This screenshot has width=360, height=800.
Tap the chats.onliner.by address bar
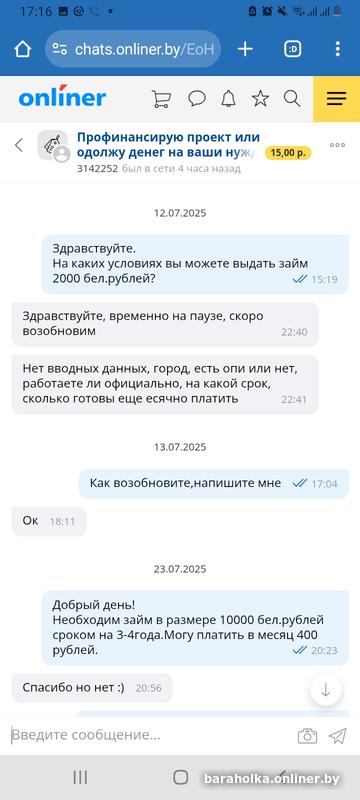(133, 49)
